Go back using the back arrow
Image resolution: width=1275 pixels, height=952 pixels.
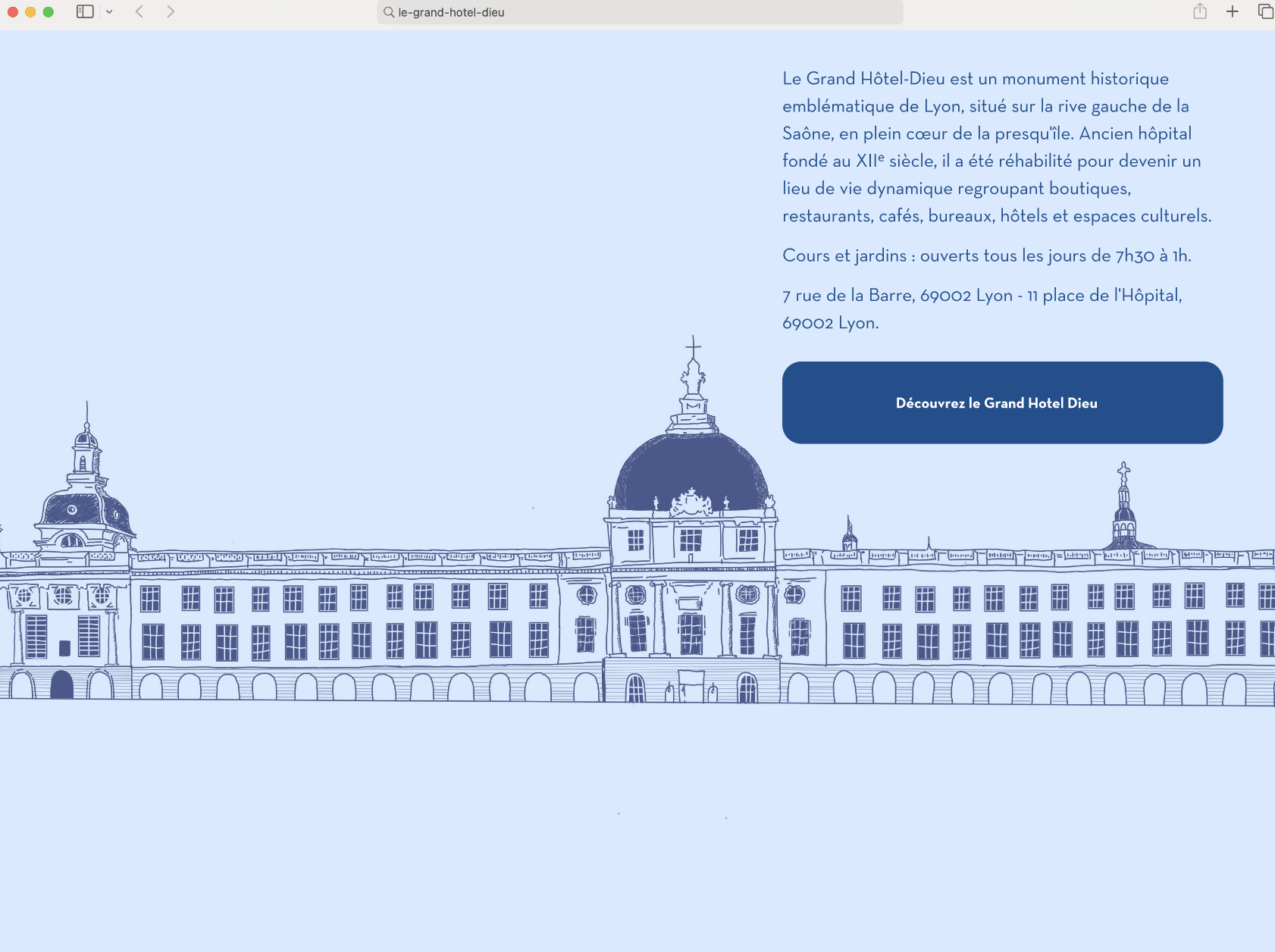pos(139,11)
